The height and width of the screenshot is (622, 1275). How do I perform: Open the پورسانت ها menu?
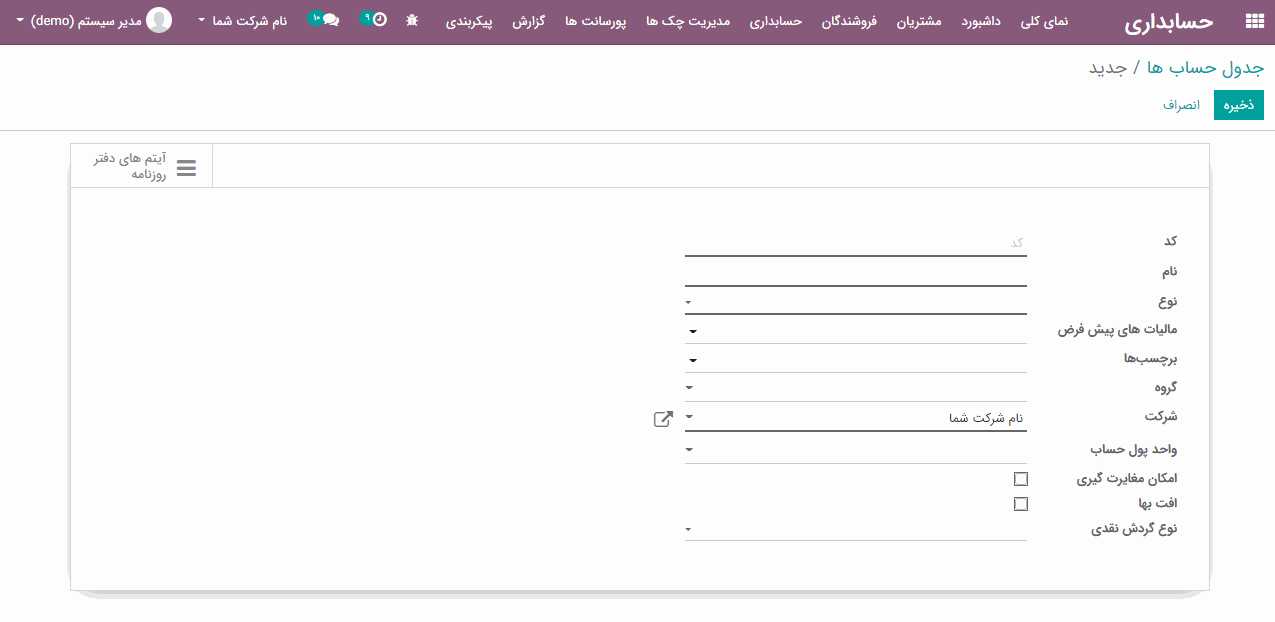point(595,21)
